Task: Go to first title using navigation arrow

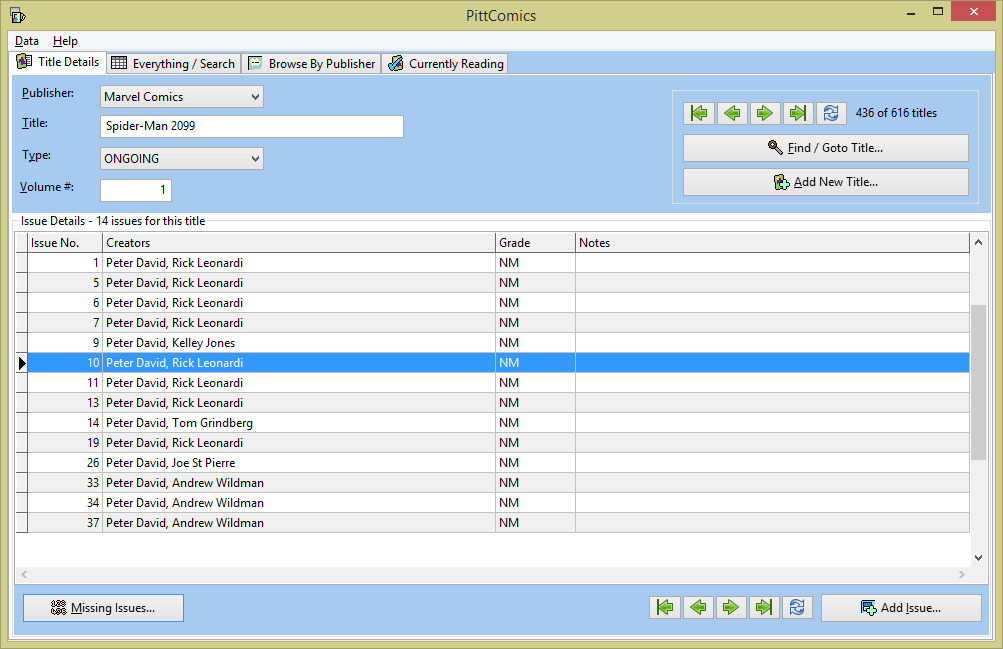Action: click(699, 113)
